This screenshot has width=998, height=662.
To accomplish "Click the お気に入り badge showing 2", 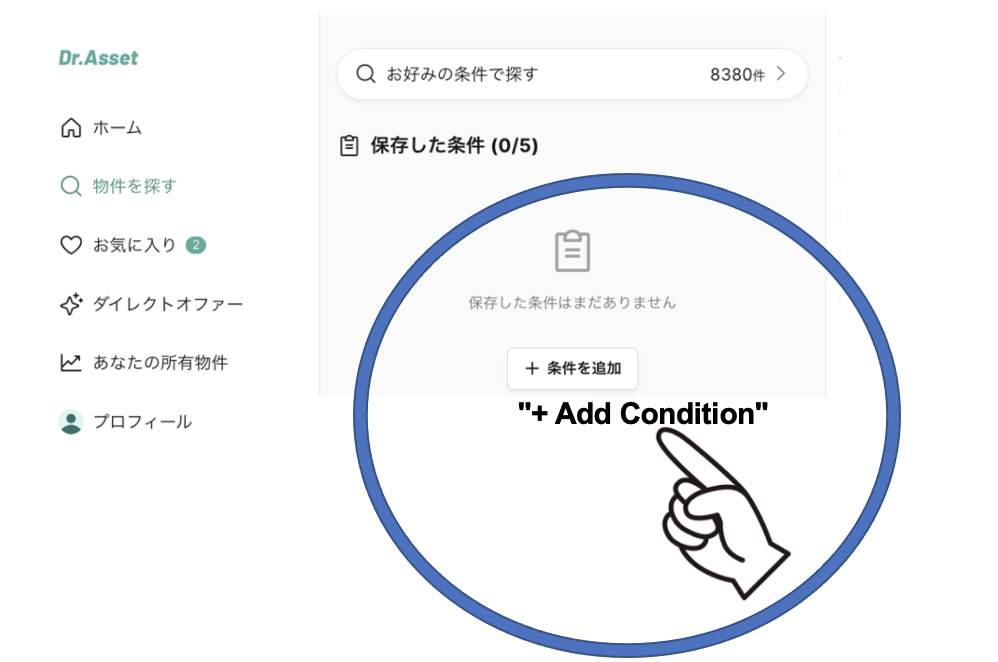I will 195,244.
